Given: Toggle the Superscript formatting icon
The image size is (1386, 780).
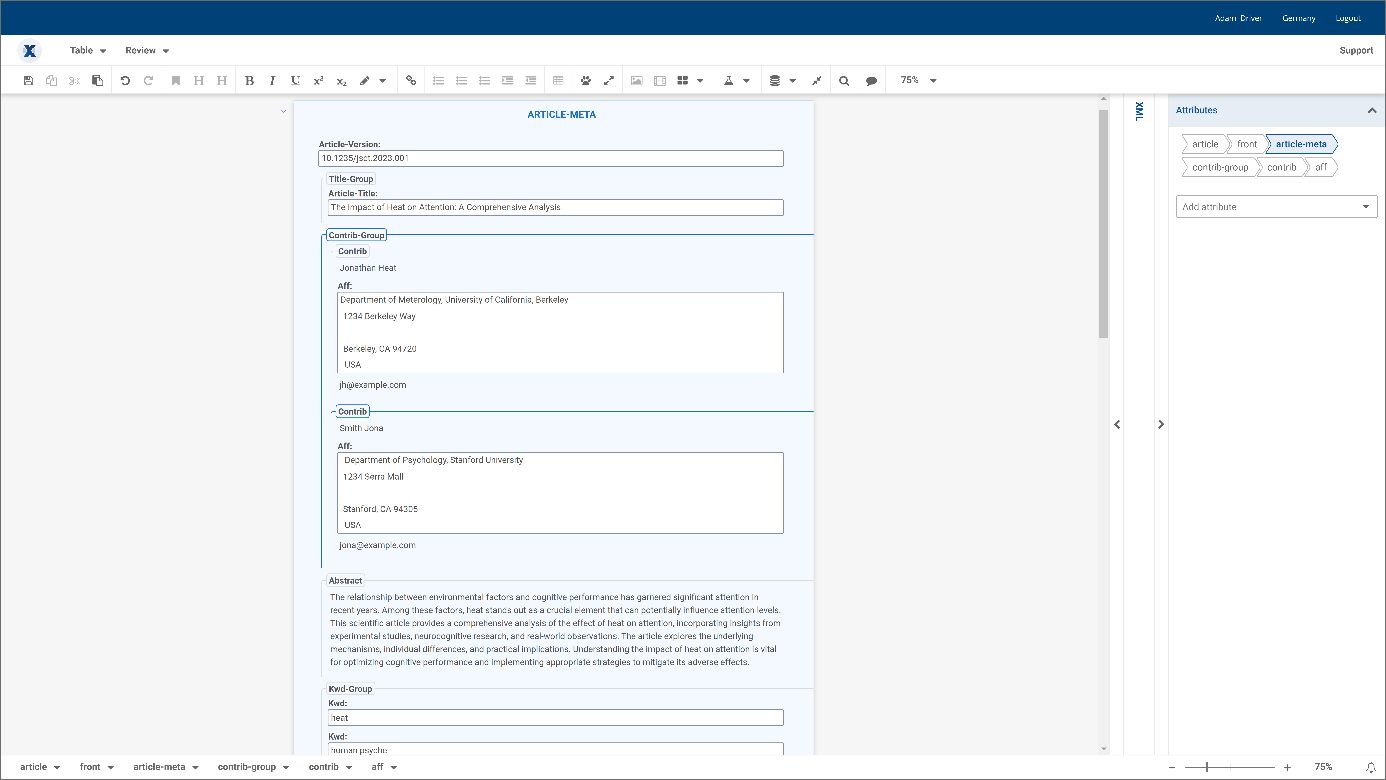Looking at the screenshot, I should (317, 80).
